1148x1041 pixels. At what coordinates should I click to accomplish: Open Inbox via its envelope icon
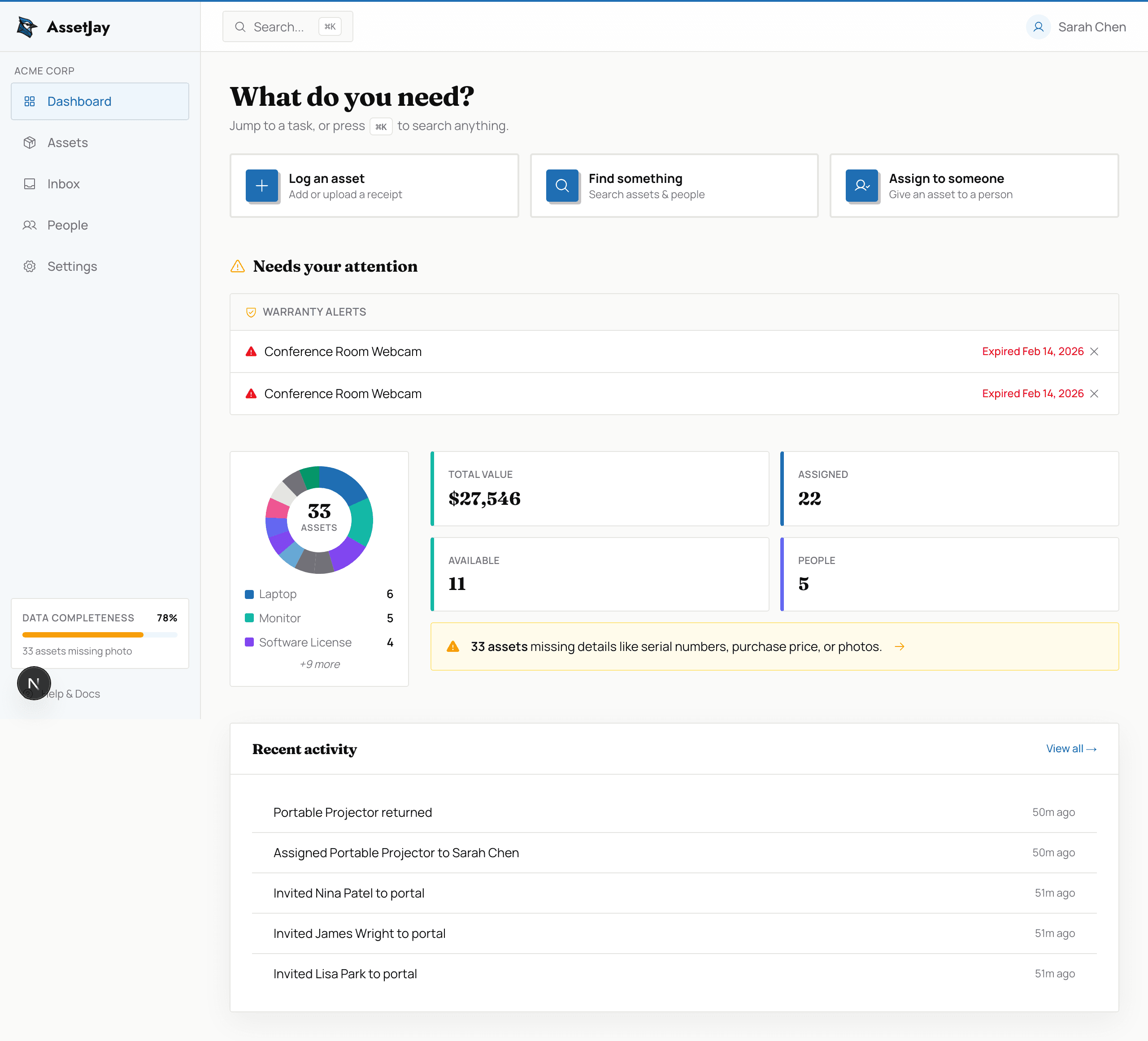pyautogui.click(x=30, y=183)
